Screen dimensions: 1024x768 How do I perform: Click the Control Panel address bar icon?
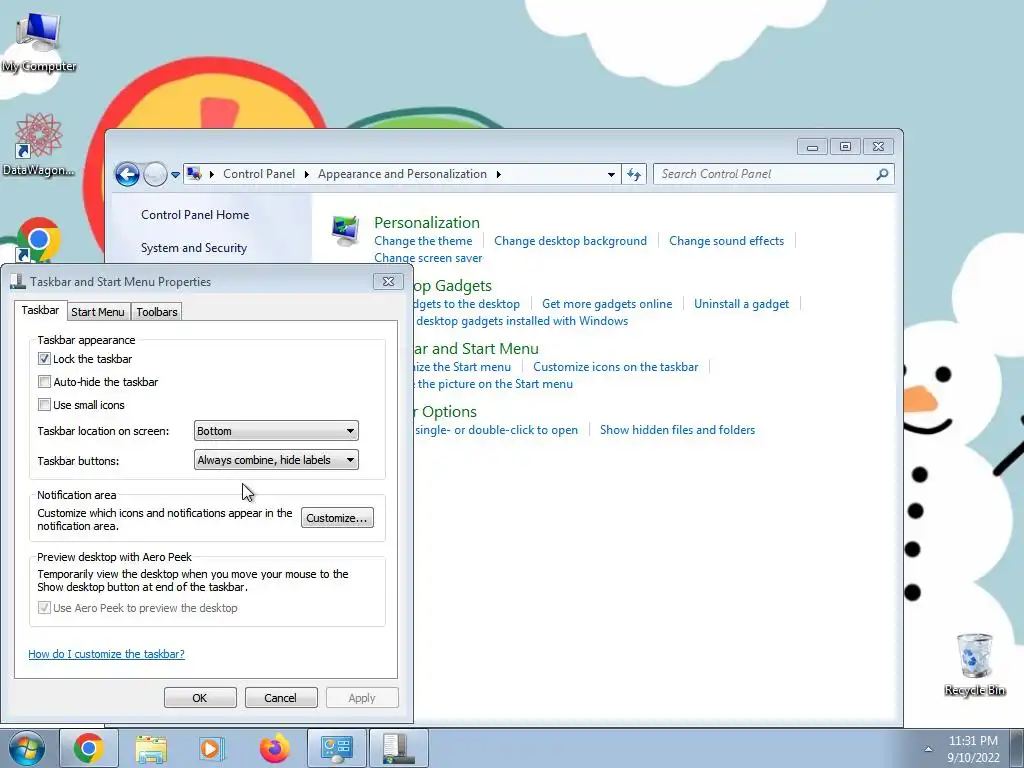(x=194, y=174)
